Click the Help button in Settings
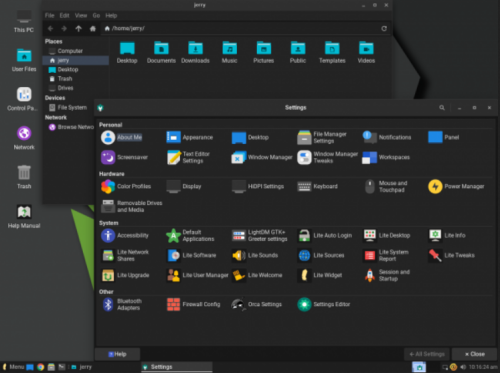 point(117,354)
